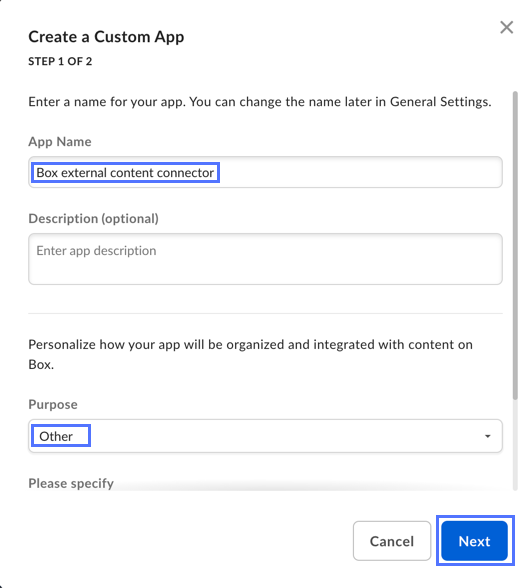Click the Cancel button
Image resolution: width=531 pixels, height=588 pixels.
pos(392,541)
